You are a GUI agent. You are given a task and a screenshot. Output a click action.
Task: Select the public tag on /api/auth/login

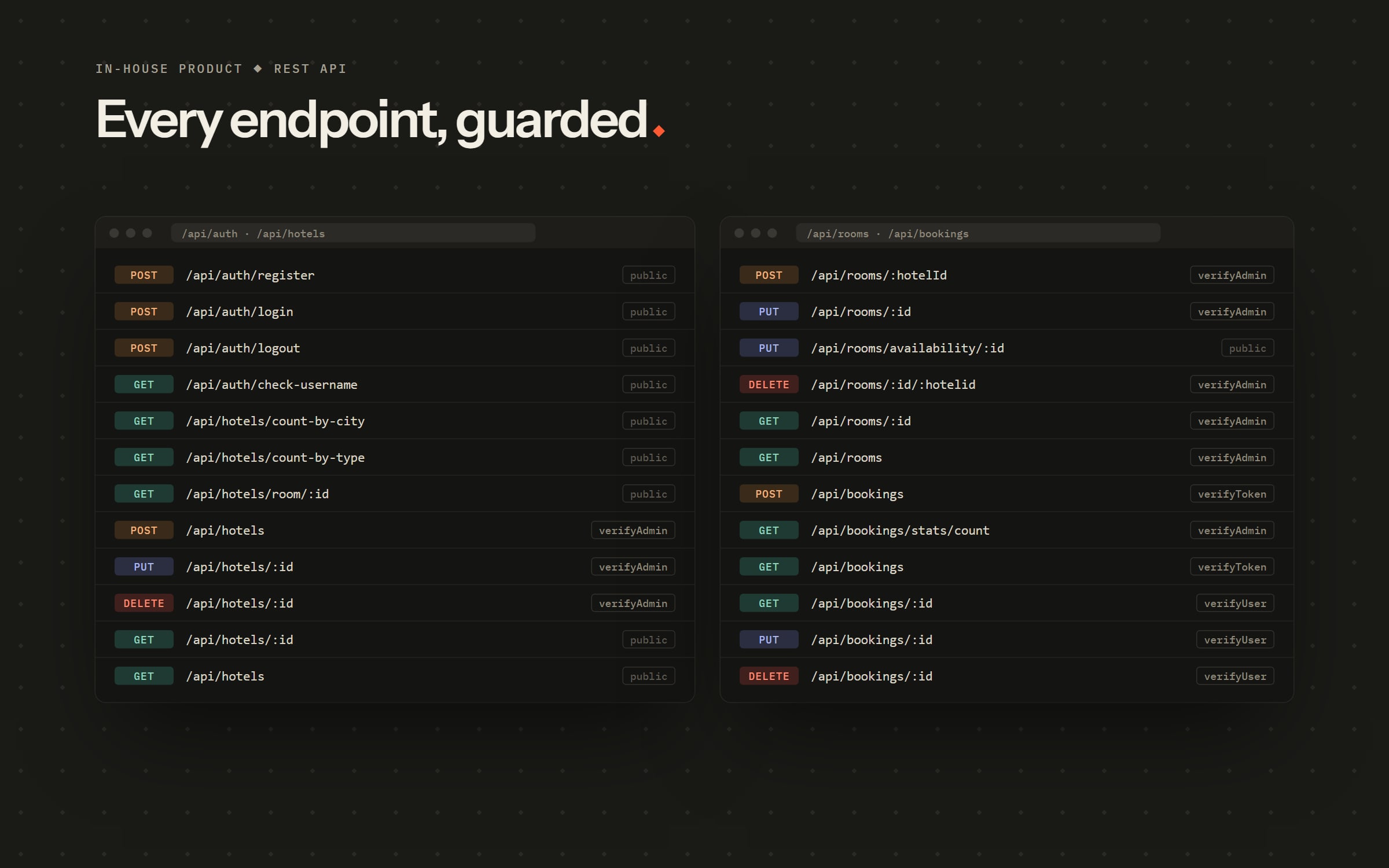pos(648,311)
